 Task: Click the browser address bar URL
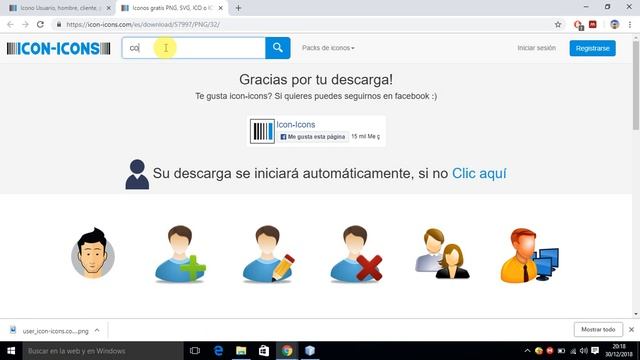[x=143, y=24]
